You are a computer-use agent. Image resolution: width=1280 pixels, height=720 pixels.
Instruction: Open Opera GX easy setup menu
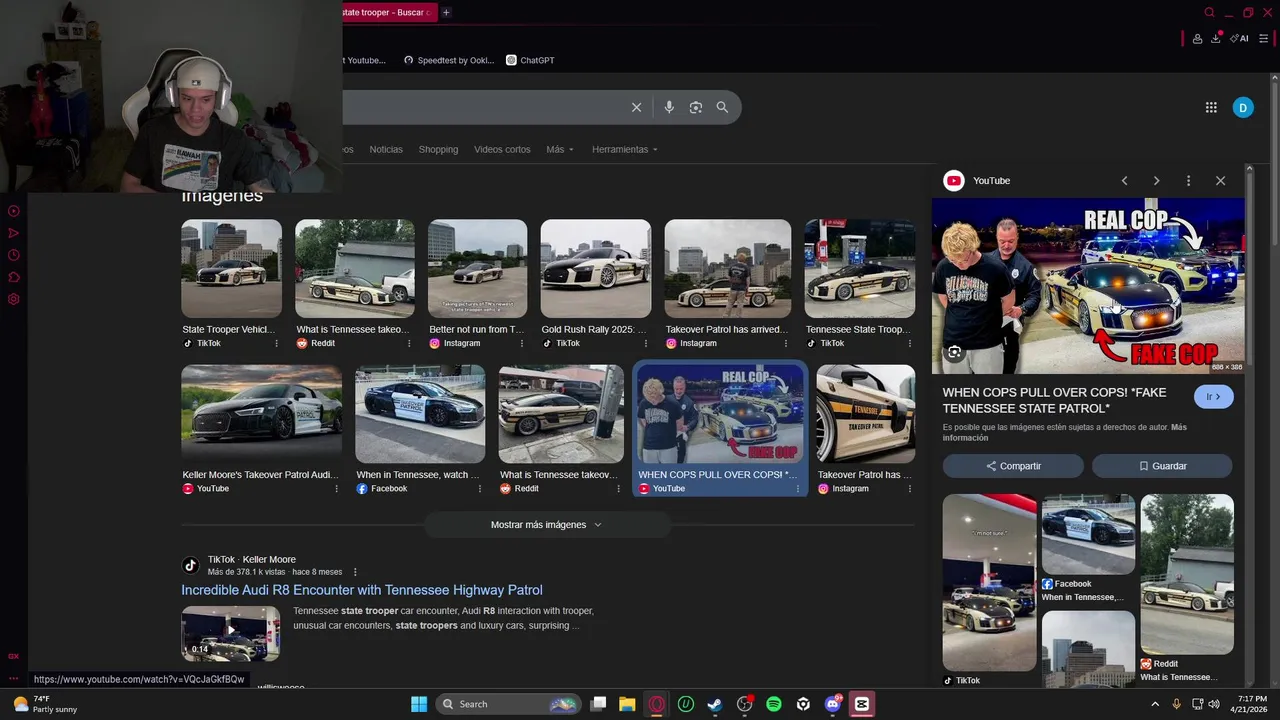(x=1264, y=38)
